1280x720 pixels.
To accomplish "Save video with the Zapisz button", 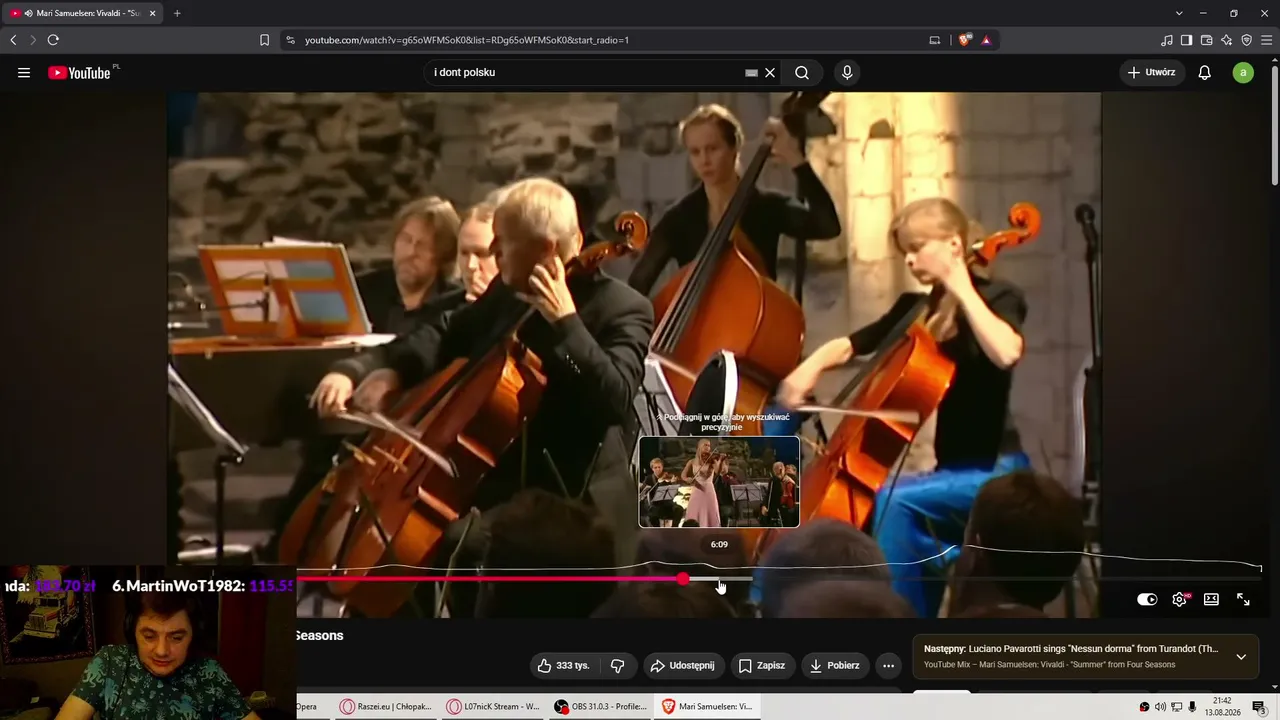I will [762, 665].
